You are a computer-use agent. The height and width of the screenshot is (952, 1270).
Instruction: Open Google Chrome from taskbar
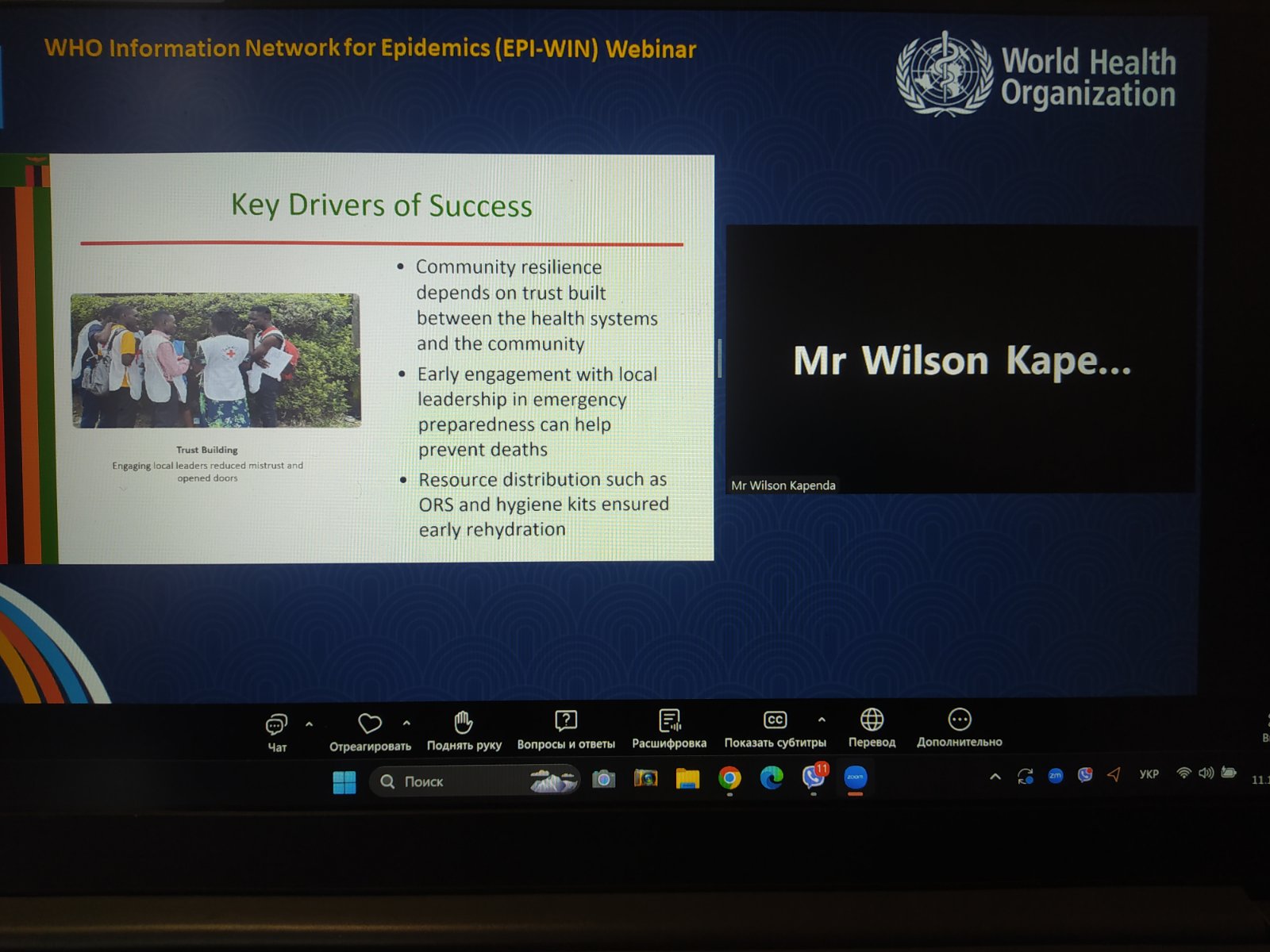(729, 778)
